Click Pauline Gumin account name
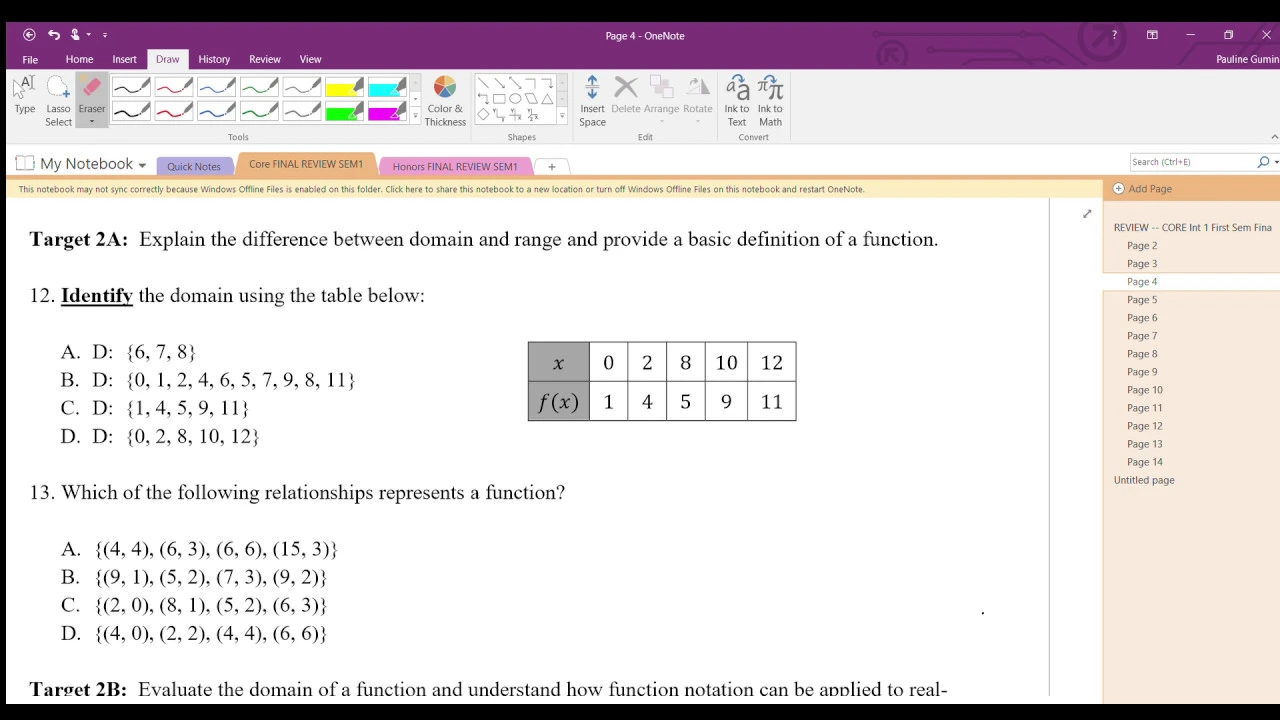 (x=1247, y=59)
